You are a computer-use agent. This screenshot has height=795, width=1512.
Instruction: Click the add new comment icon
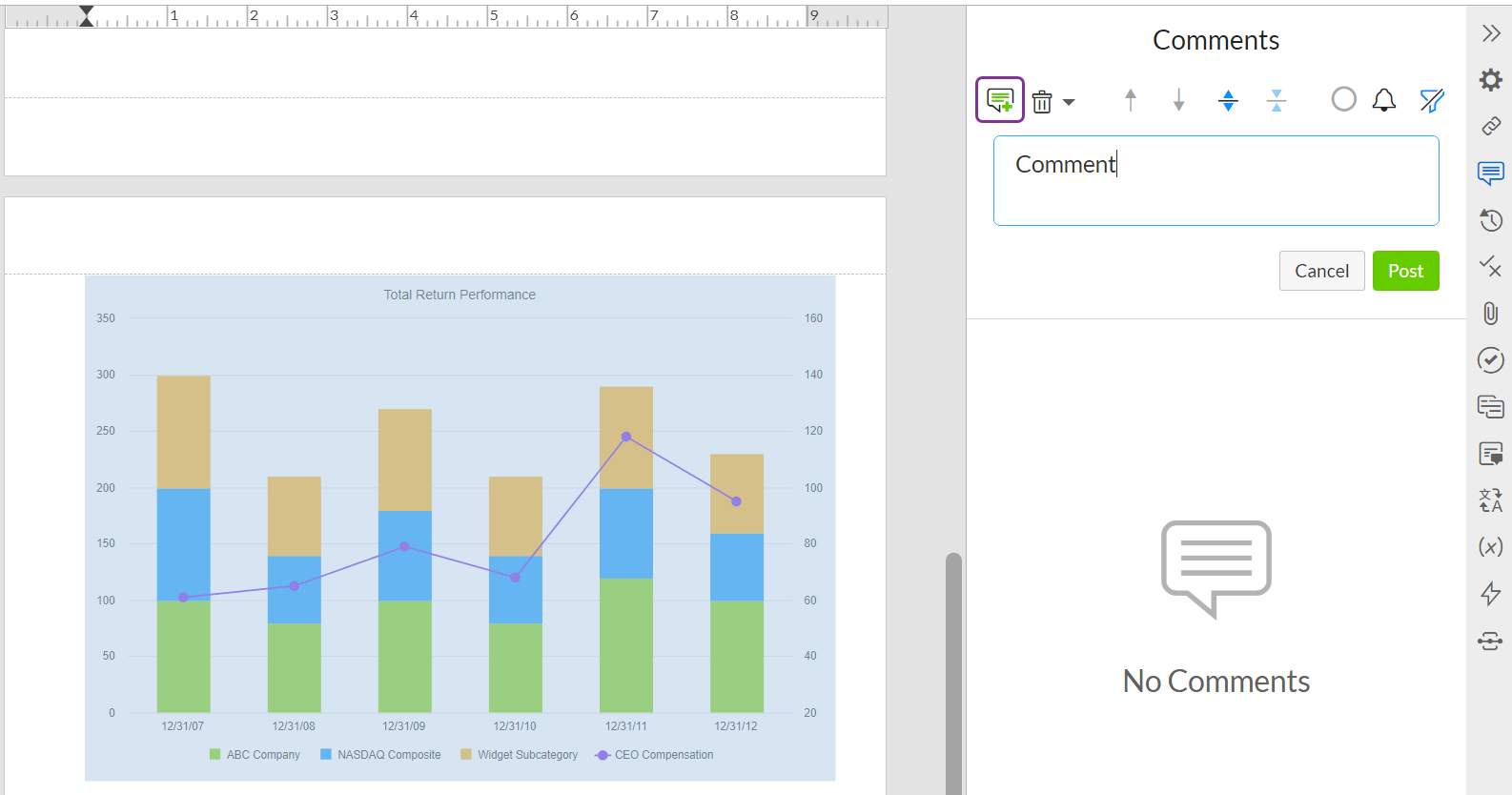coord(1000,99)
